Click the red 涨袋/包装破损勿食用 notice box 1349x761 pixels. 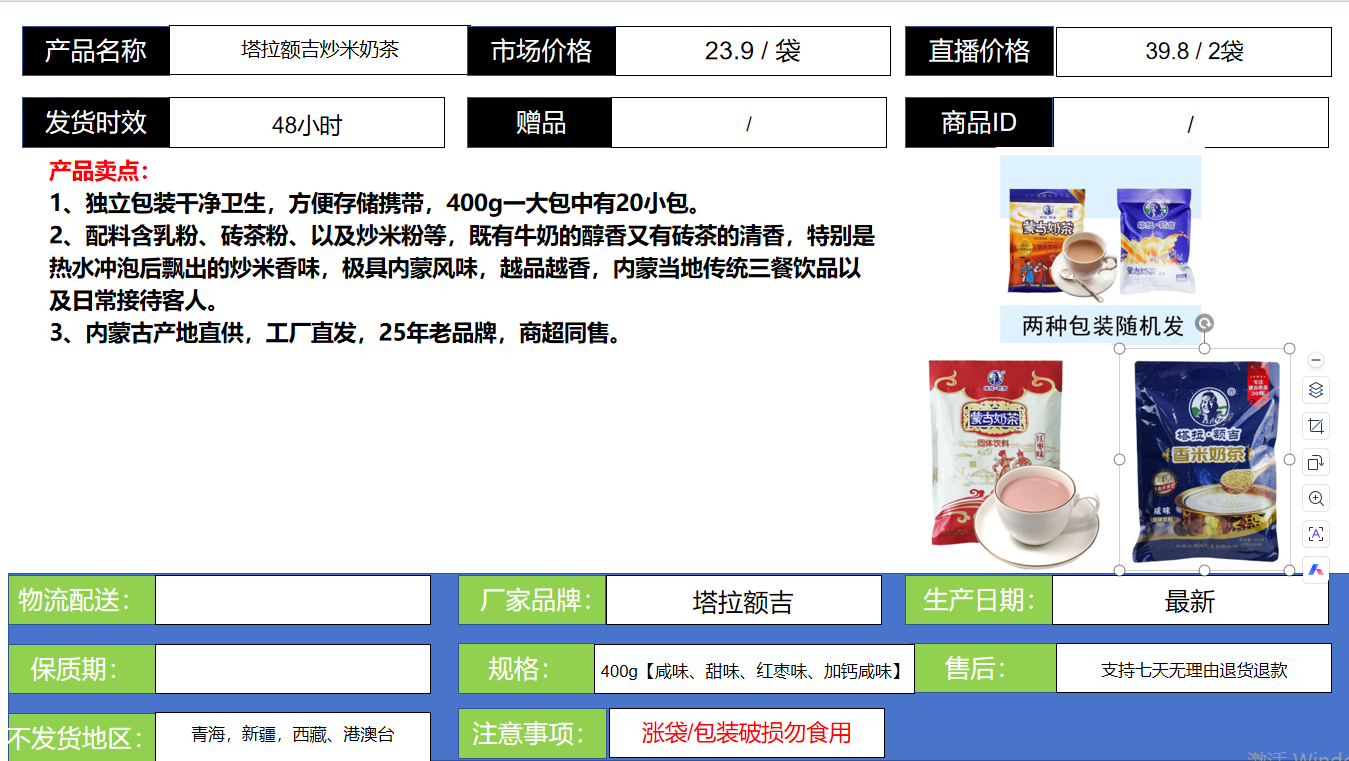coord(746,733)
